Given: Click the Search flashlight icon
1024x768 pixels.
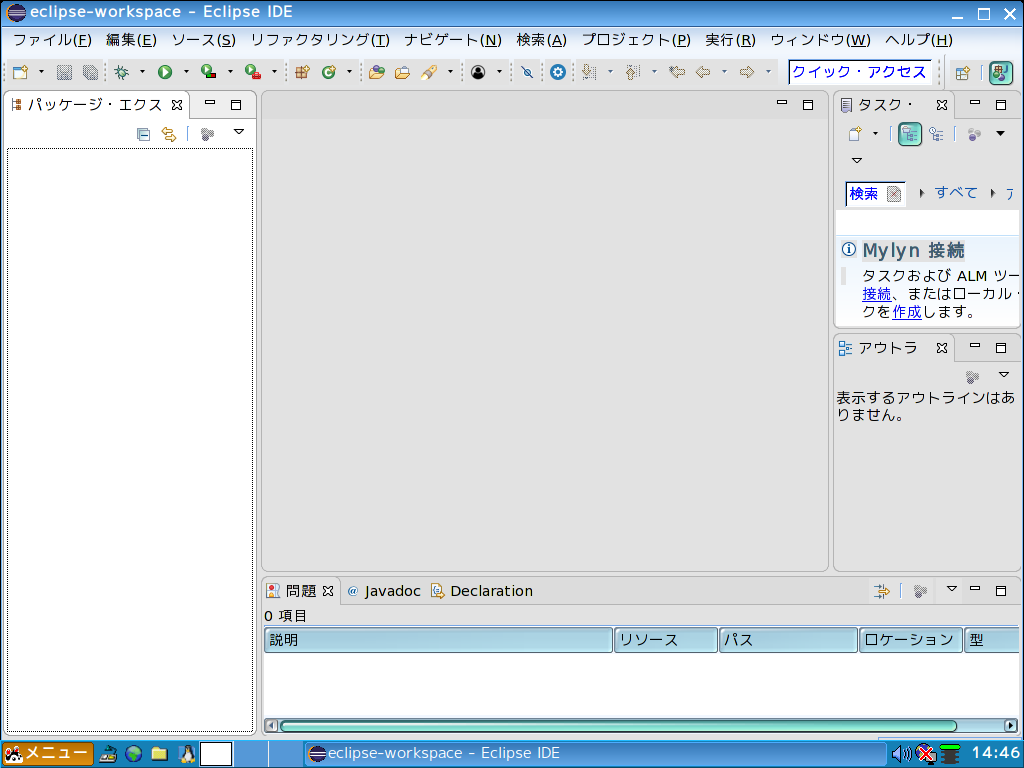Looking at the screenshot, I should pyautogui.click(x=429, y=72).
